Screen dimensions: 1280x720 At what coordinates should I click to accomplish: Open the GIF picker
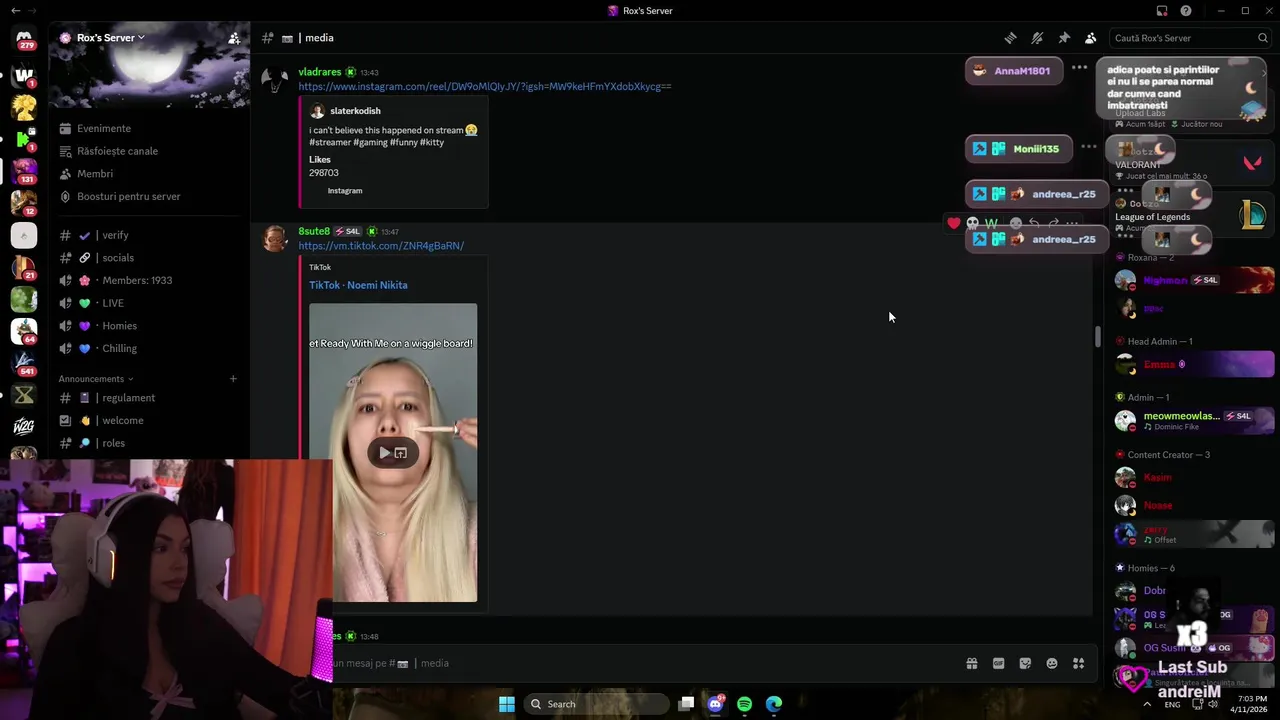pyautogui.click(x=998, y=663)
